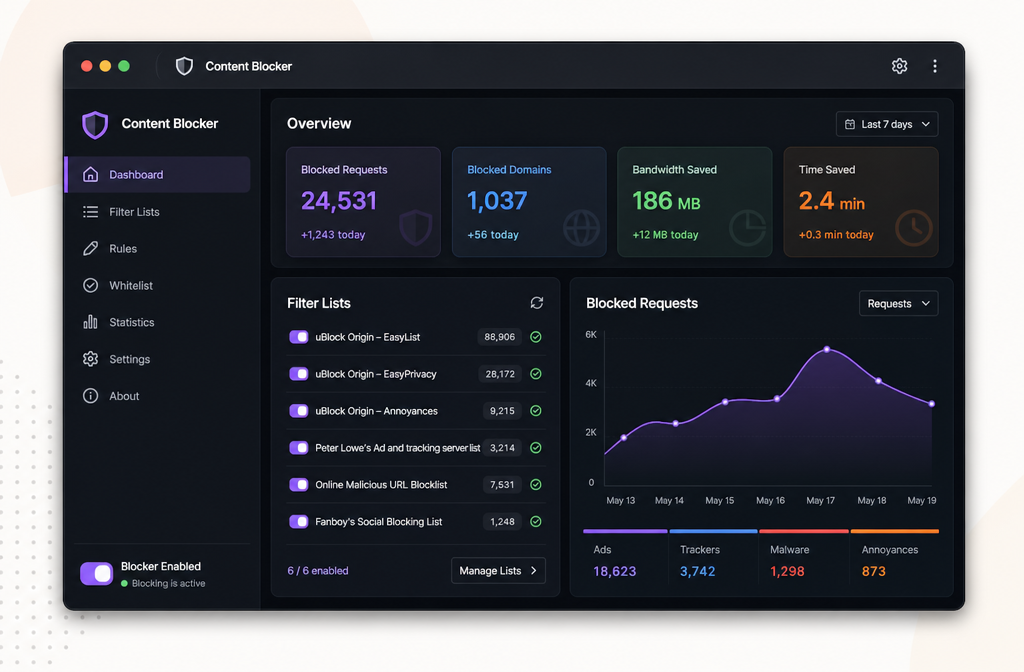Toggle Online Malicious URL Blocklist switch

coord(298,485)
